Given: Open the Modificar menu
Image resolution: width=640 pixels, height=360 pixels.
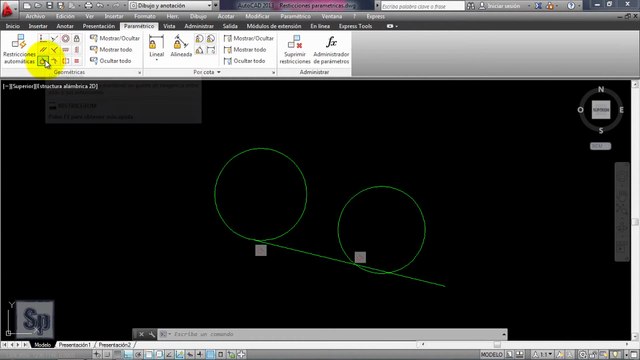Looking at the screenshot, I should click(x=257, y=16).
